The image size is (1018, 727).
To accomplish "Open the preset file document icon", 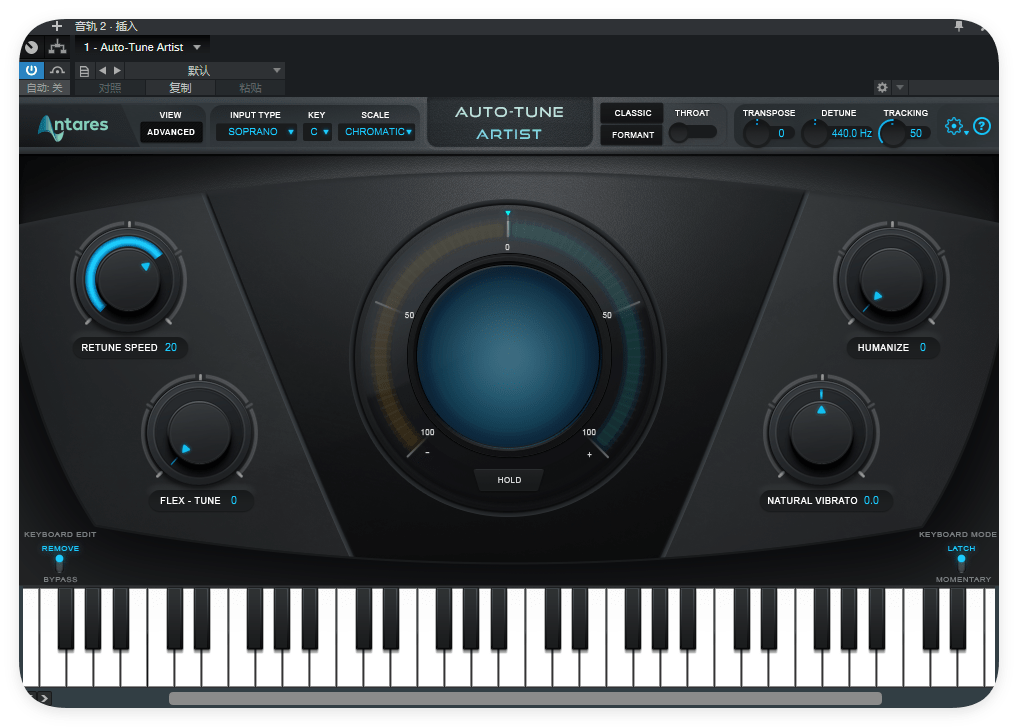I will [x=84, y=71].
